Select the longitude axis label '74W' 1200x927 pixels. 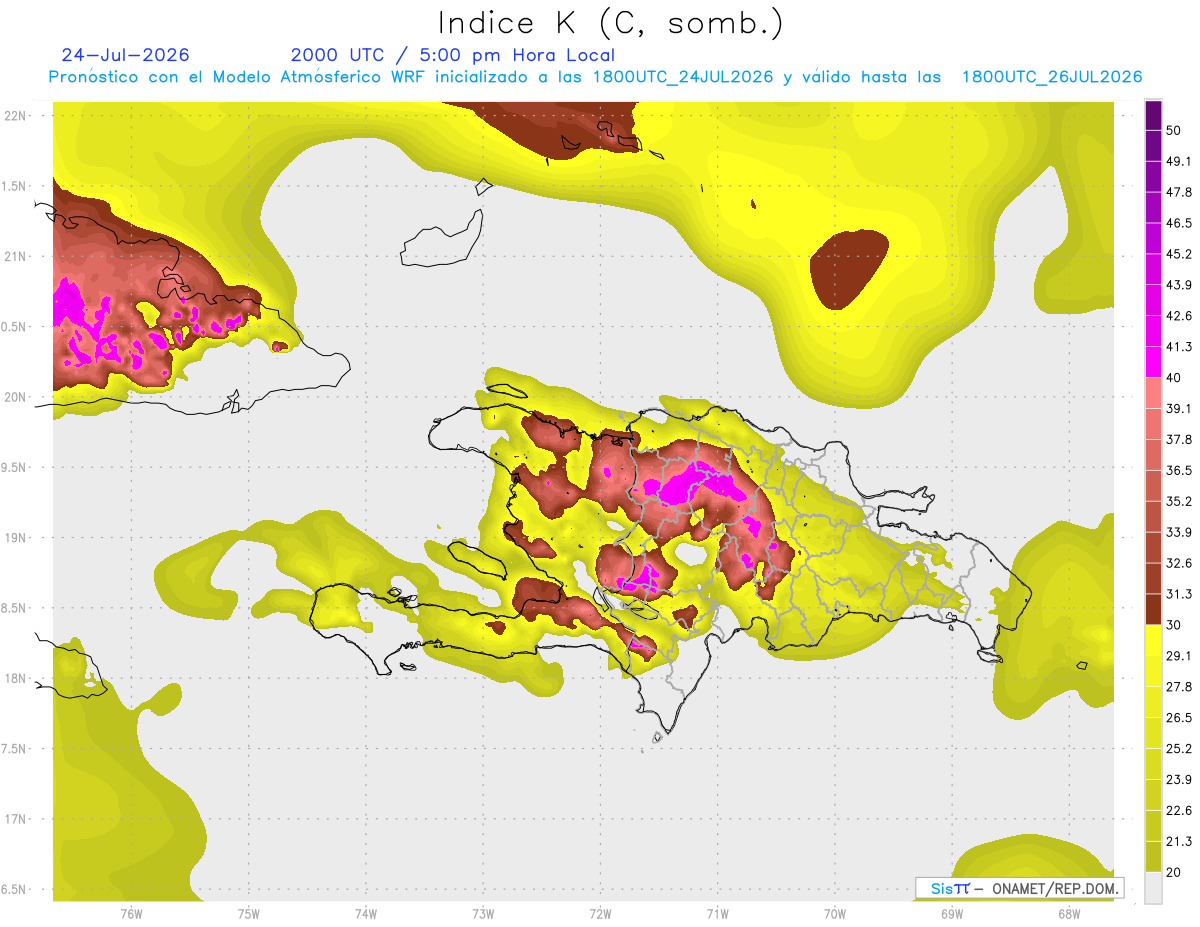(x=366, y=913)
